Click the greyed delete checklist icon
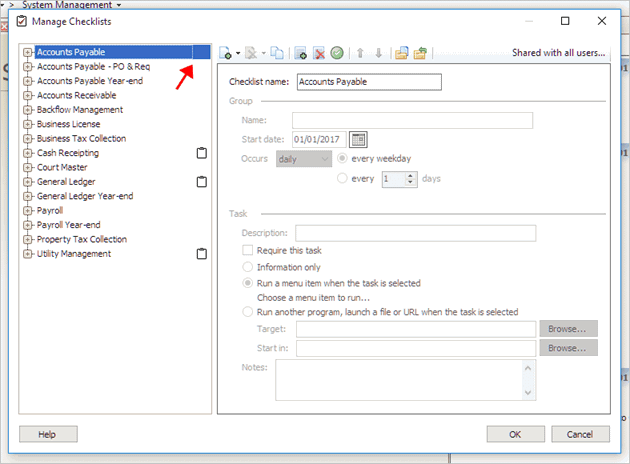The width and height of the screenshot is (630, 464). [251, 53]
